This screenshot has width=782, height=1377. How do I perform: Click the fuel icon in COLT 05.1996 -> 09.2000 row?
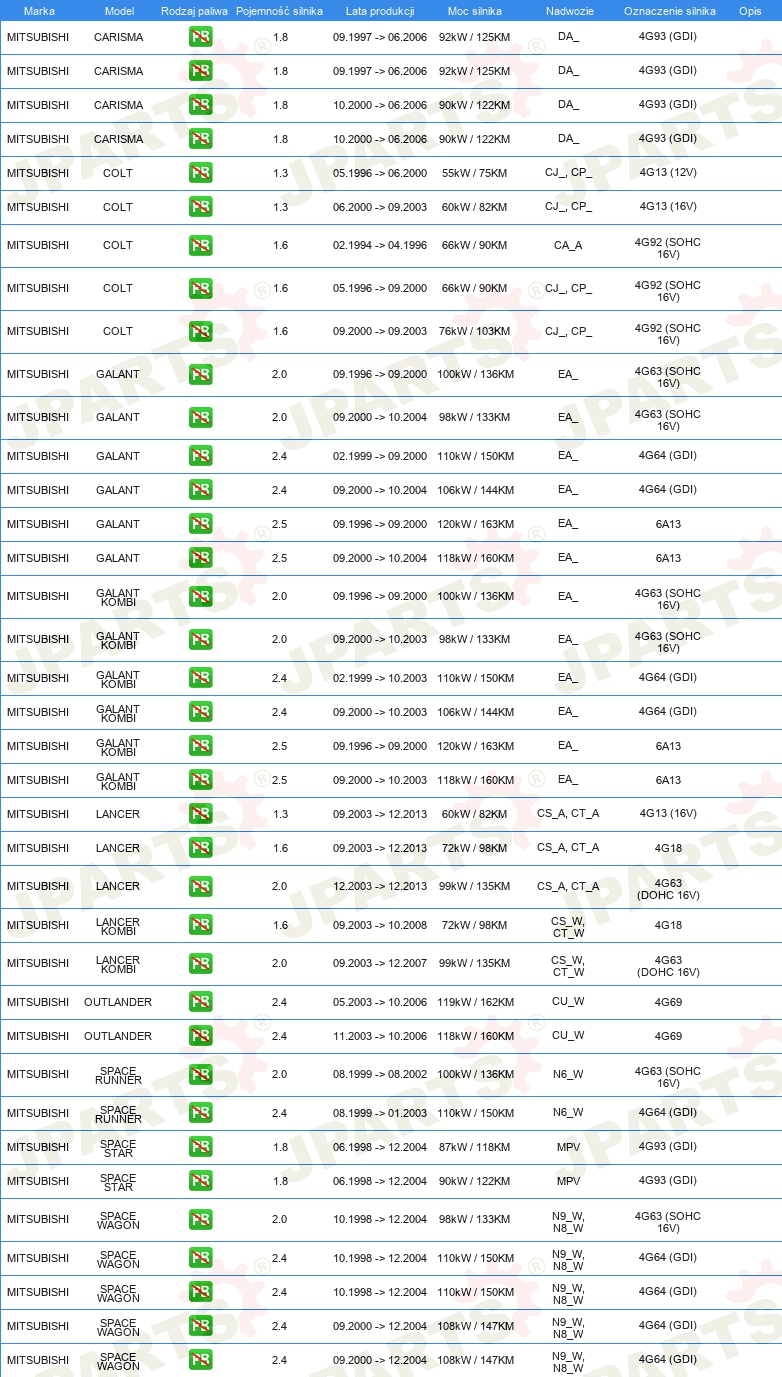coord(200,288)
